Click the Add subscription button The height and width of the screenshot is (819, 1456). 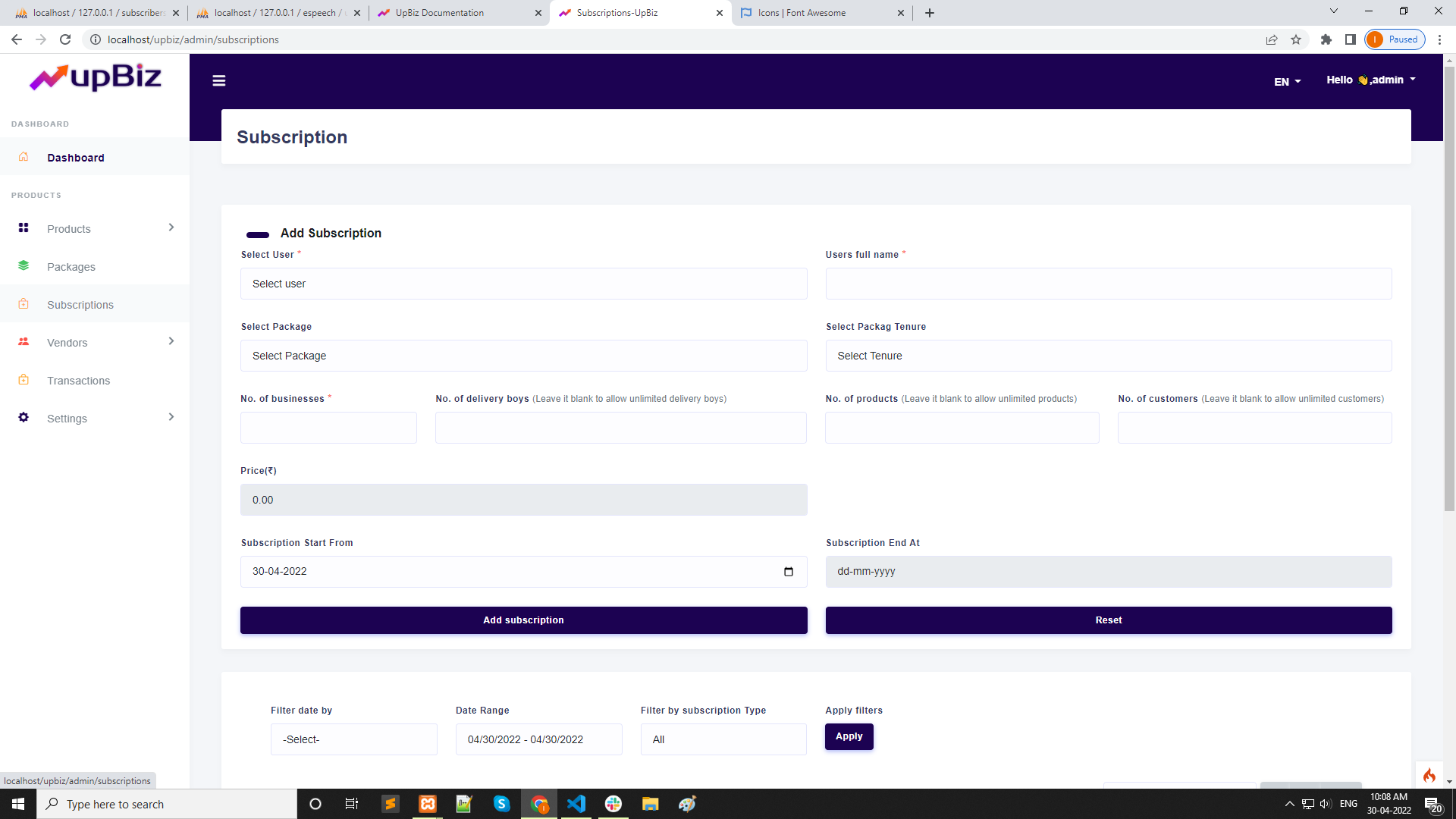click(523, 620)
